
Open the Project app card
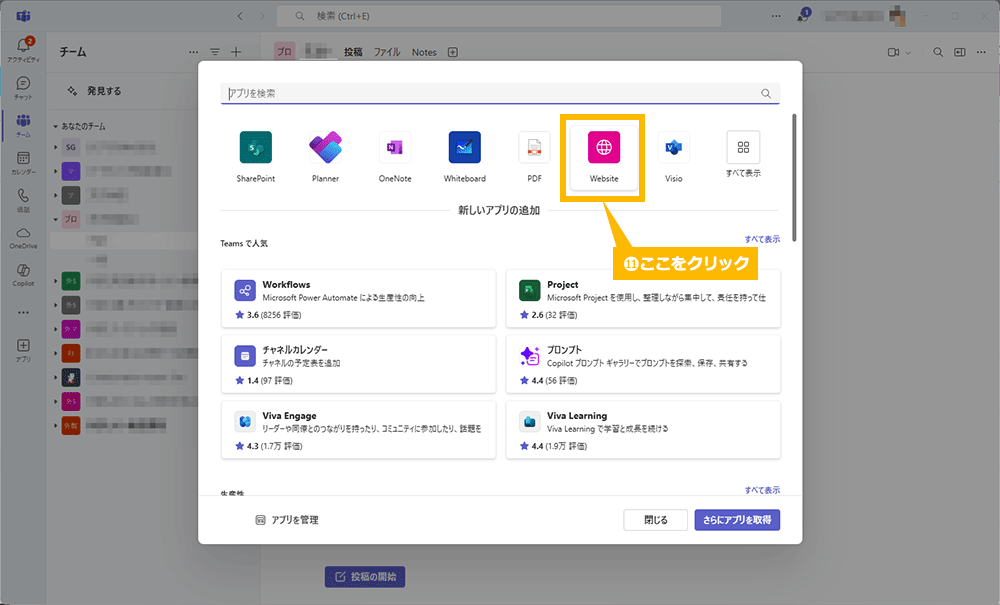pos(643,298)
